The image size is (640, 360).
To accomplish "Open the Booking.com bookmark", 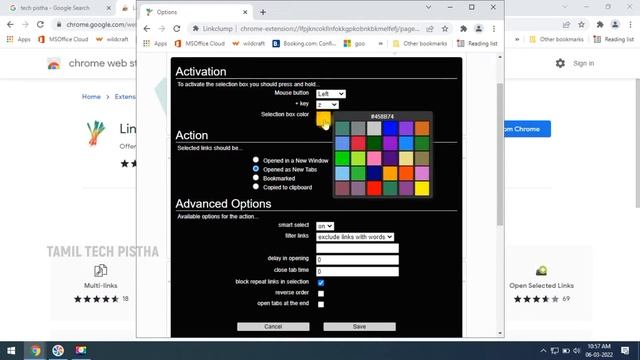I will coord(304,43).
